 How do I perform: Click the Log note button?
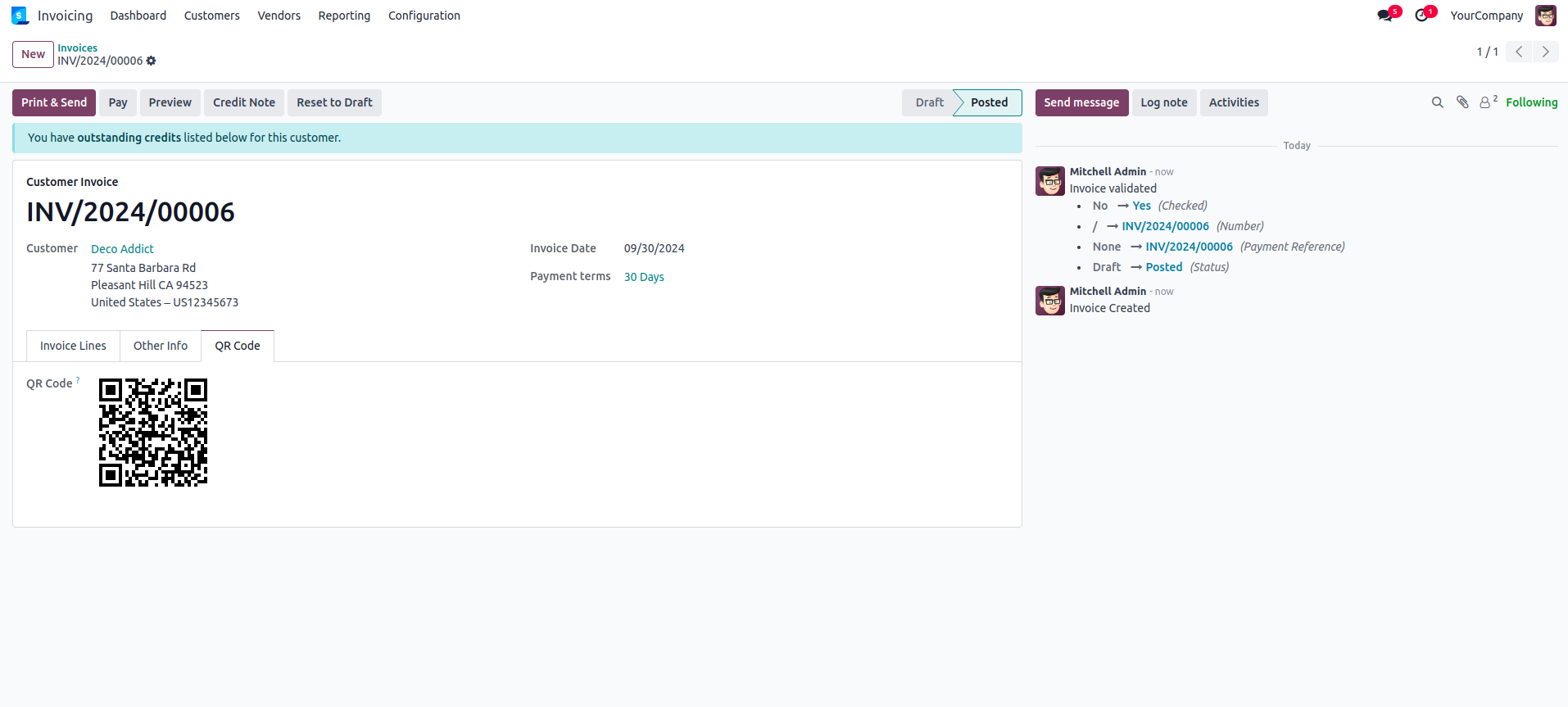tap(1164, 102)
